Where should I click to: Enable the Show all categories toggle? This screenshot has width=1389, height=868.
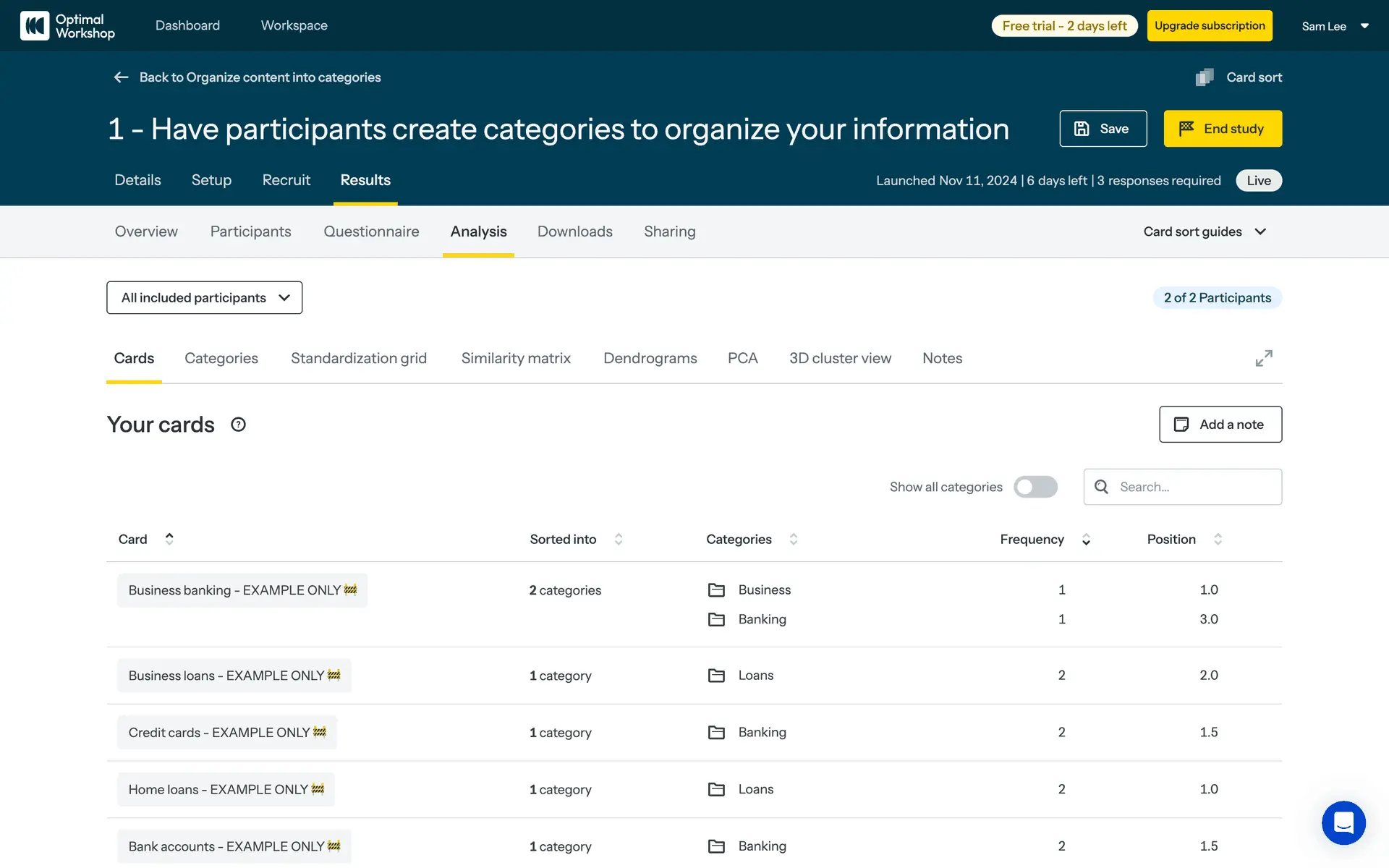point(1035,487)
